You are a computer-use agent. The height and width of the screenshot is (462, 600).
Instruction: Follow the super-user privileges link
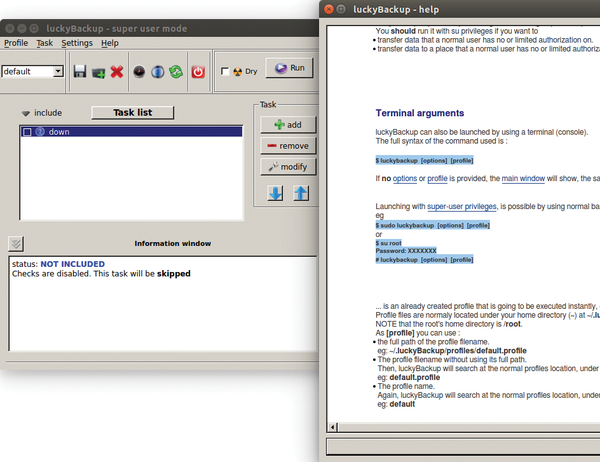[x=462, y=206]
